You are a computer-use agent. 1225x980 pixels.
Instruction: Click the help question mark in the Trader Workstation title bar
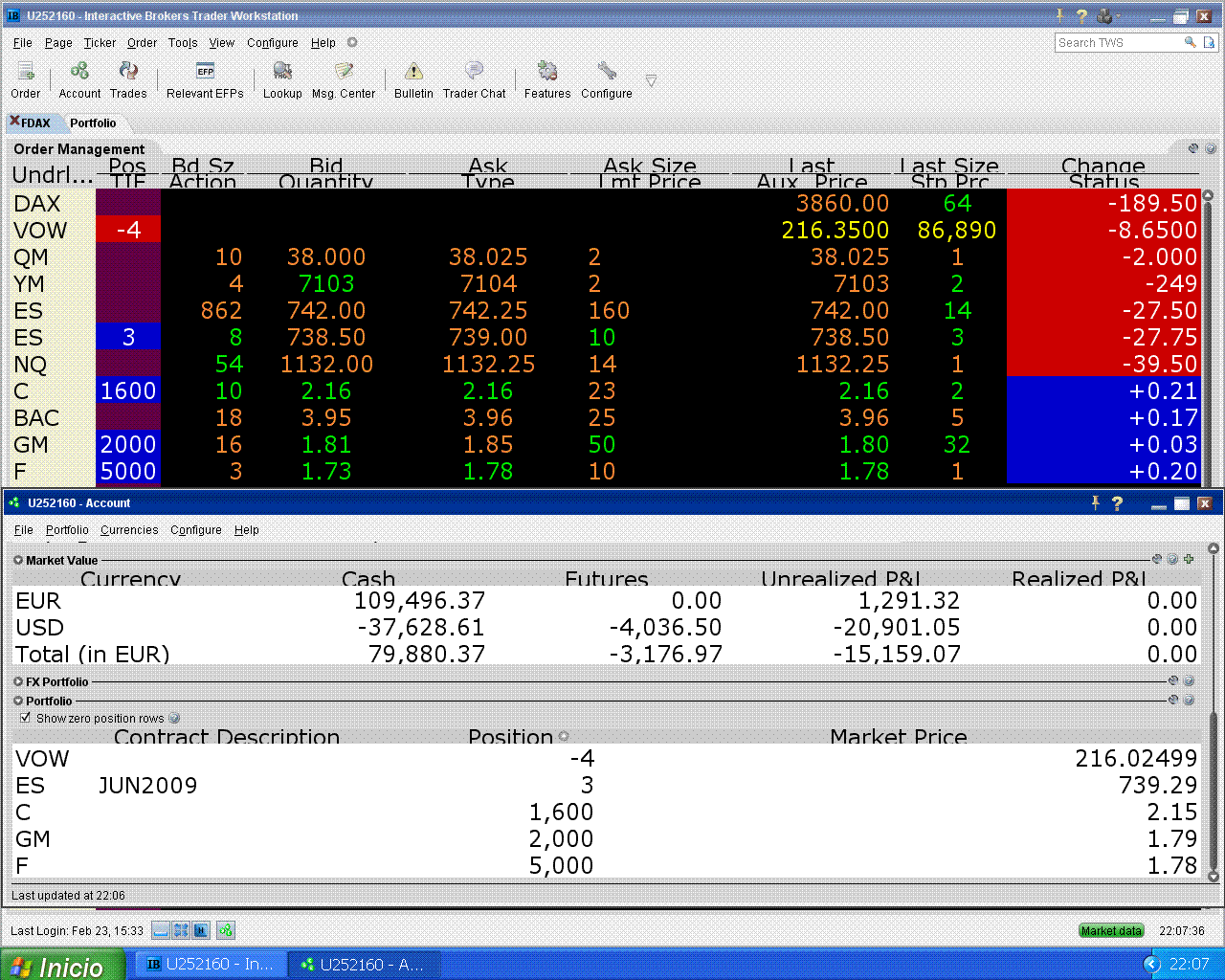pyautogui.click(x=1081, y=15)
